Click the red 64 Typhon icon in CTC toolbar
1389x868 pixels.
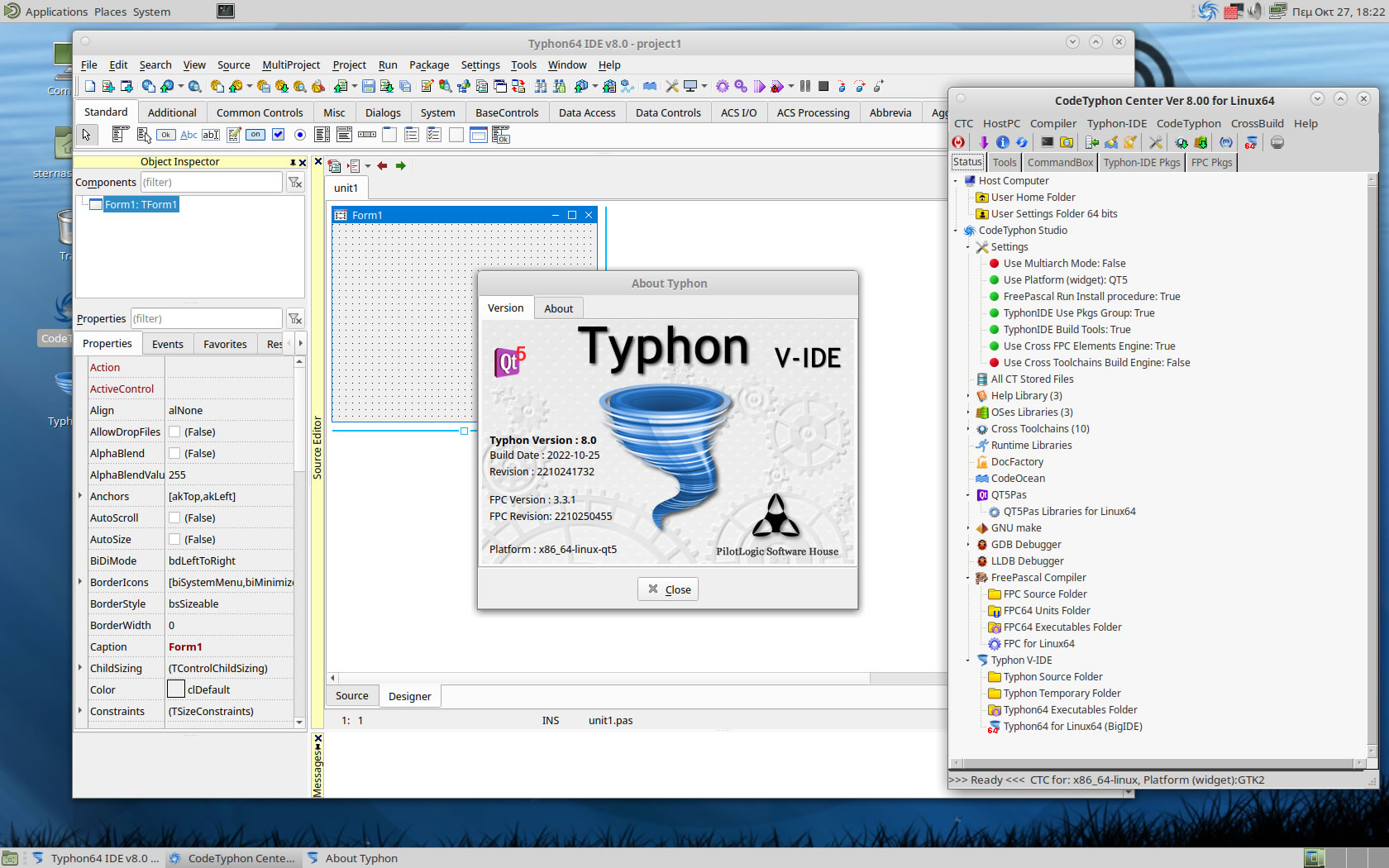(x=1250, y=142)
